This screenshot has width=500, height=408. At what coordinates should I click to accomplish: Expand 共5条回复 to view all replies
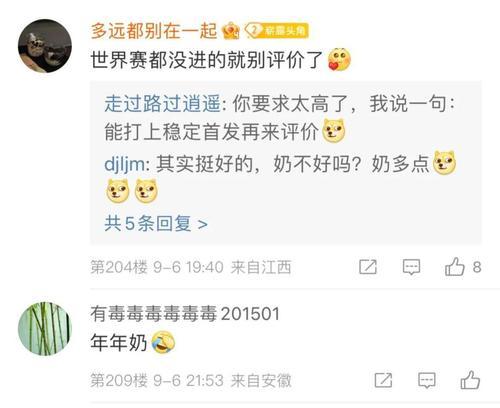(x=156, y=223)
